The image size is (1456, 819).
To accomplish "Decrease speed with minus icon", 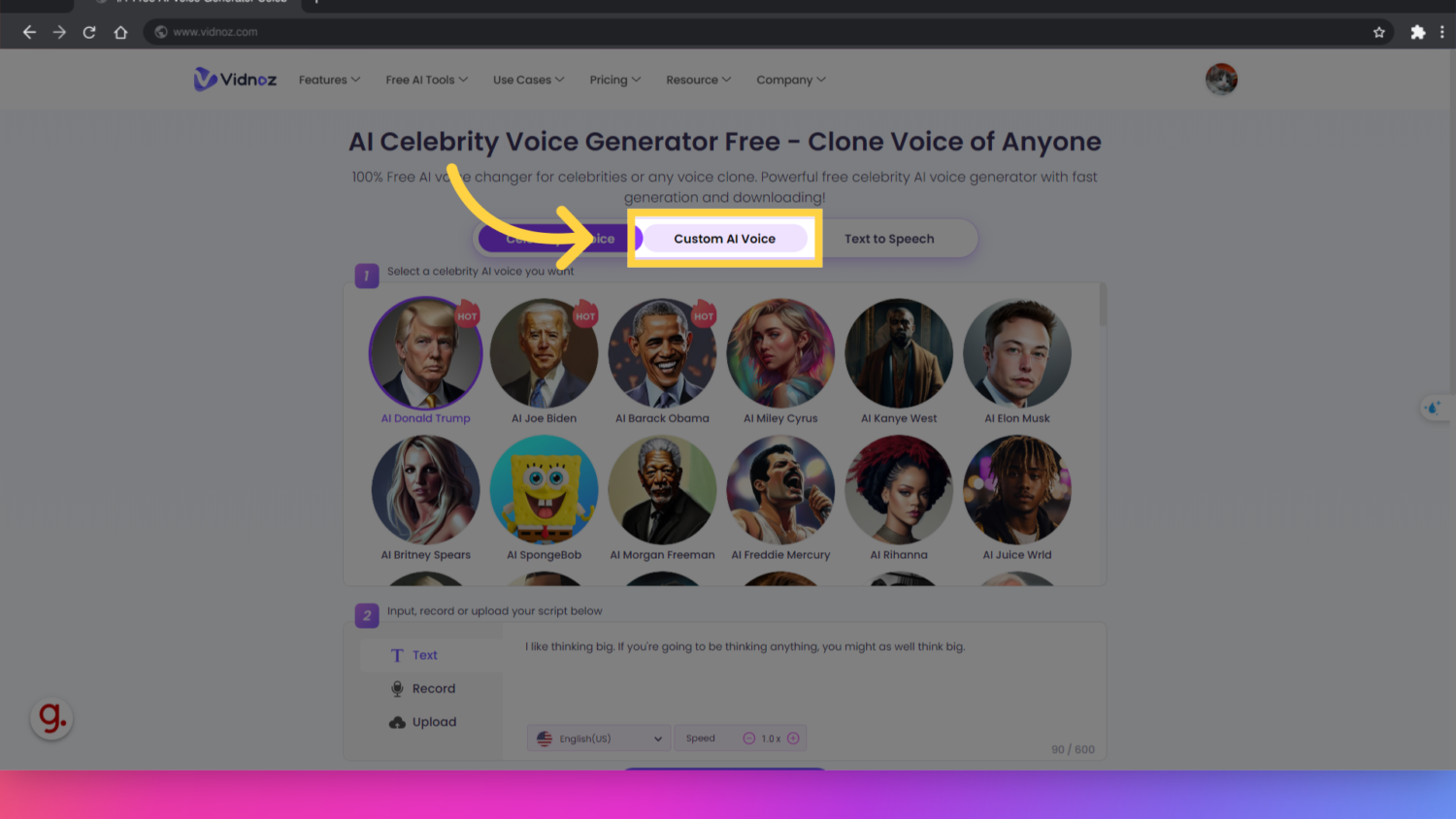I will 749,738.
